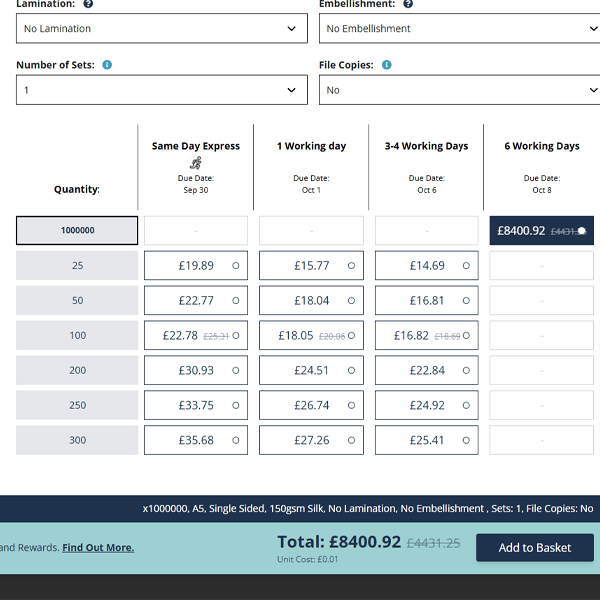The image size is (600, 600).
Task: Select £14.69 3-4 Working Days for 25
Action: (427, 266)
